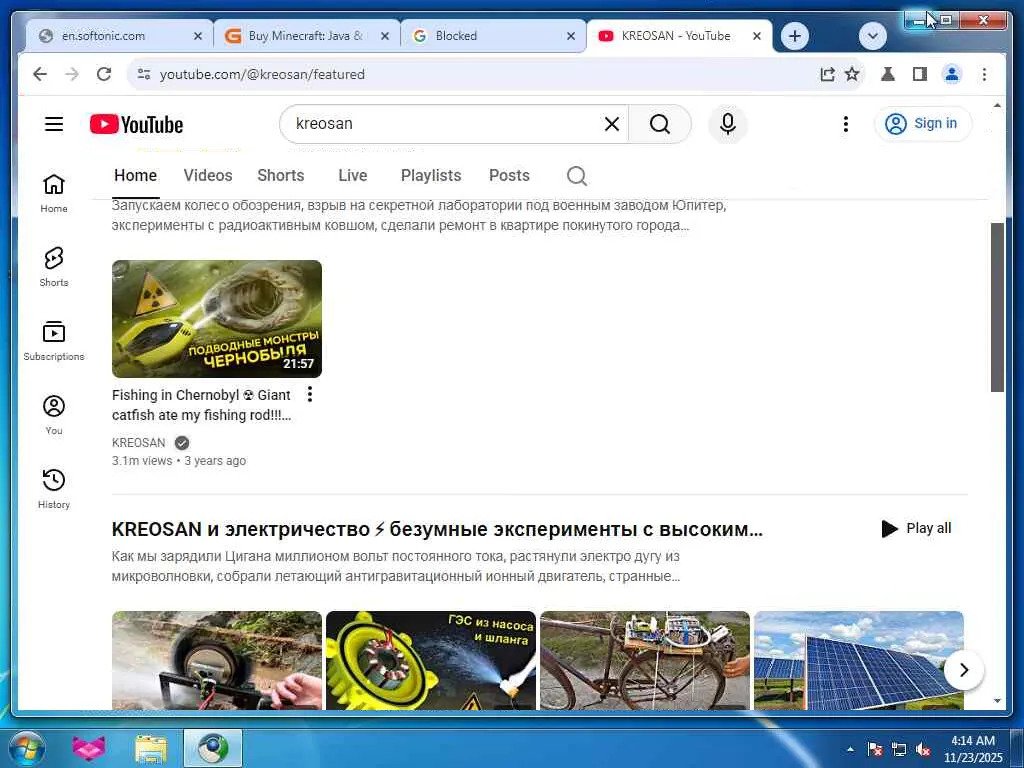Image resolution: width=1024 pixels, height=768 pixels.
Task: Expand the tab search dropdown
Action: 872,36
